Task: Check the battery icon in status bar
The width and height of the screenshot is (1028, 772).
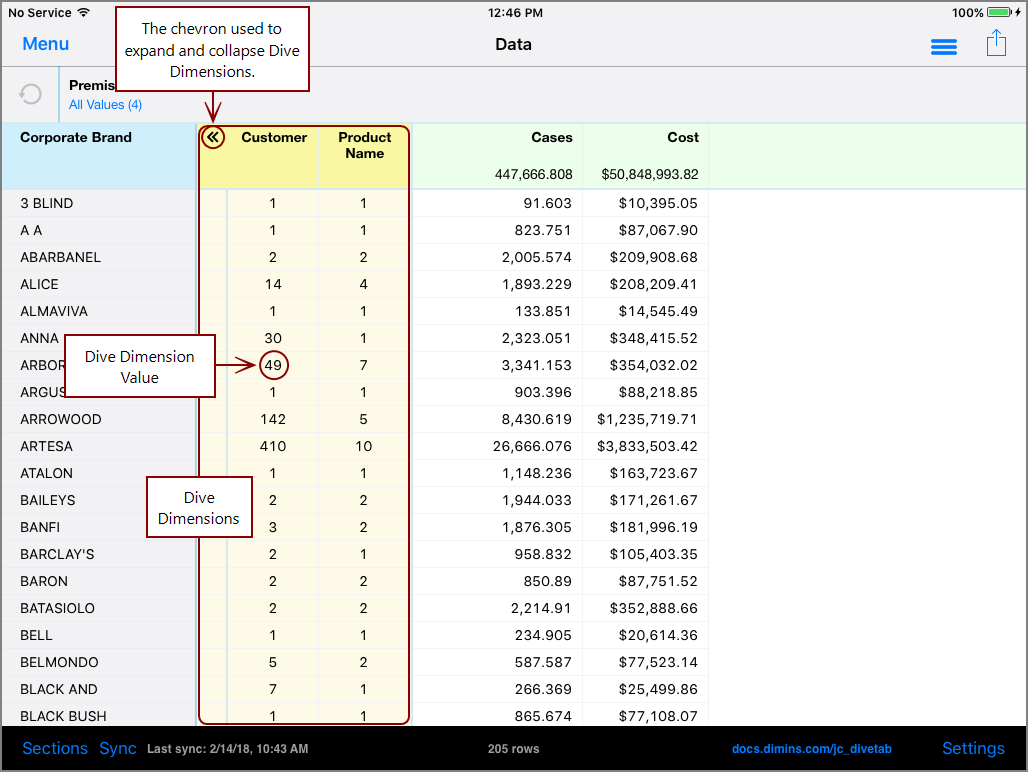Action: [x=999, y=13]
